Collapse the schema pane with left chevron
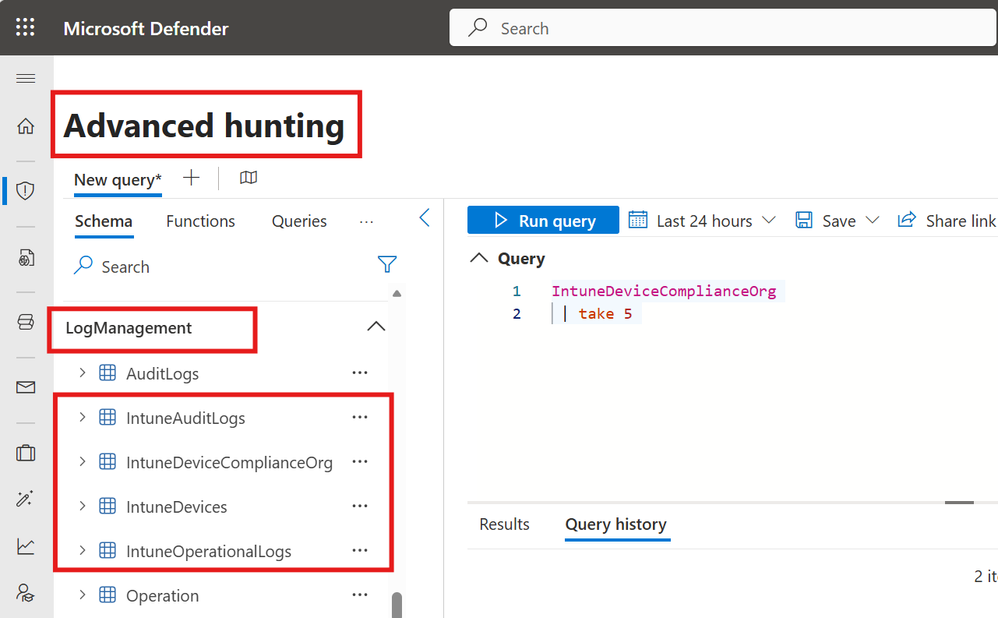This screenshot has height=618, width=998. point(424,218)
